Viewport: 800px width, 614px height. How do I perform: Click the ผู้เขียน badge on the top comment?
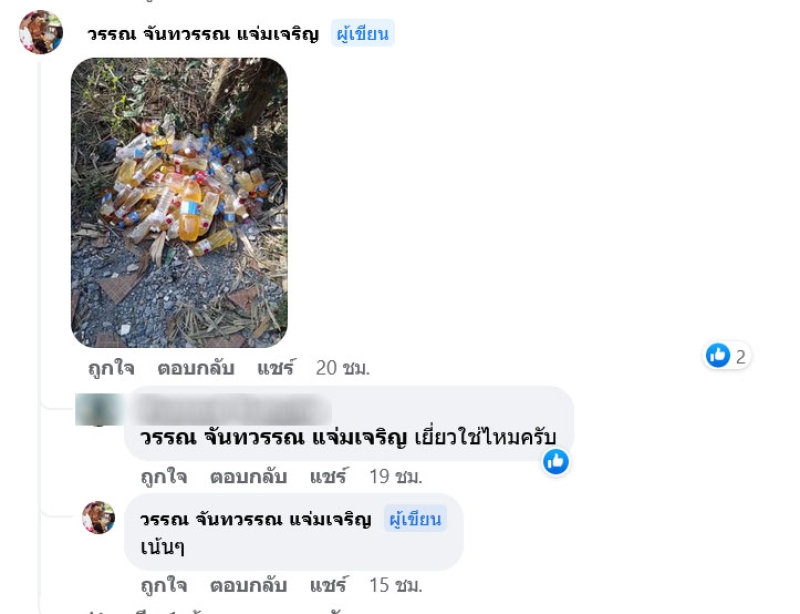(x=363, y=33)
